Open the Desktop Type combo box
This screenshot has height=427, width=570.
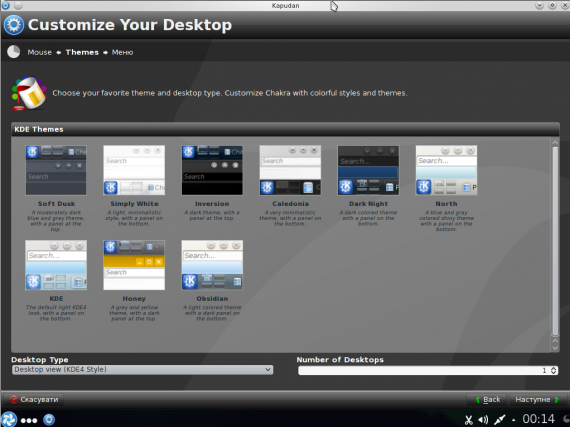(x=142, y=370)
